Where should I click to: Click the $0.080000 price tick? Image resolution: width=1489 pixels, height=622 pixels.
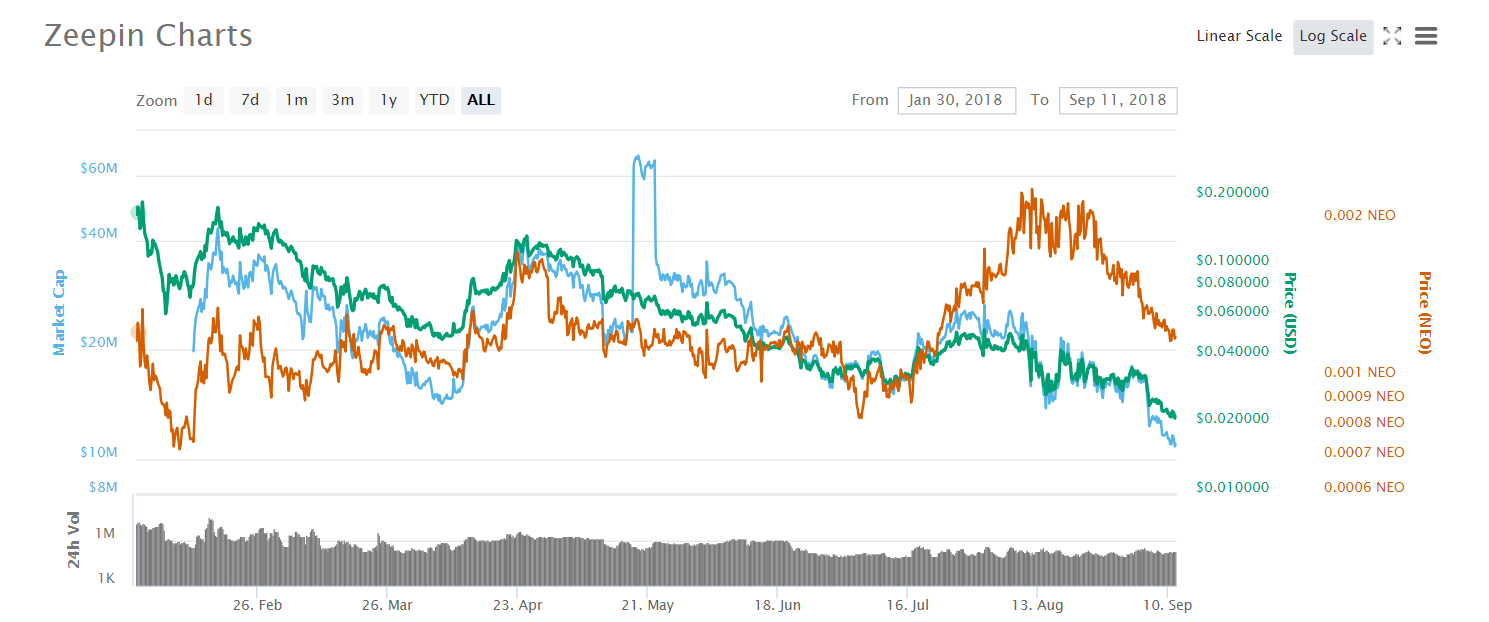pyautogui.click(x=1232, y=282)
